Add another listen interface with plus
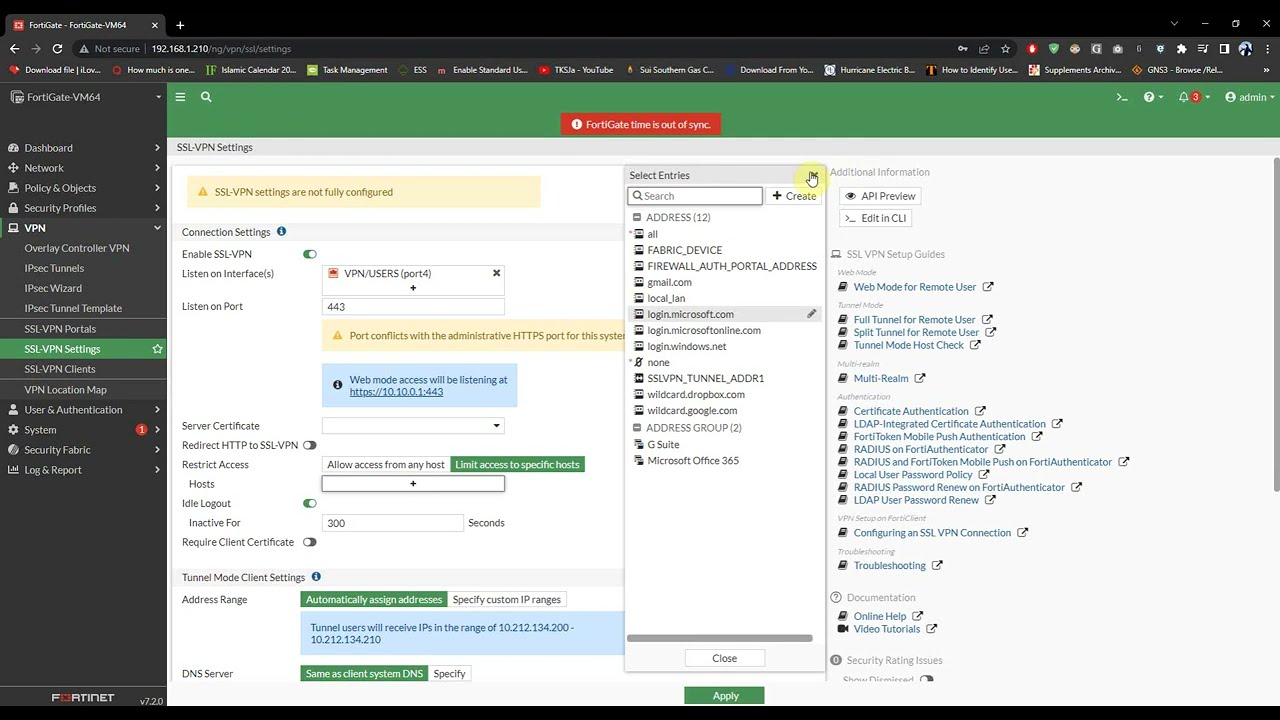This screenshot has height=720, width=1280. tap(413, 288)
